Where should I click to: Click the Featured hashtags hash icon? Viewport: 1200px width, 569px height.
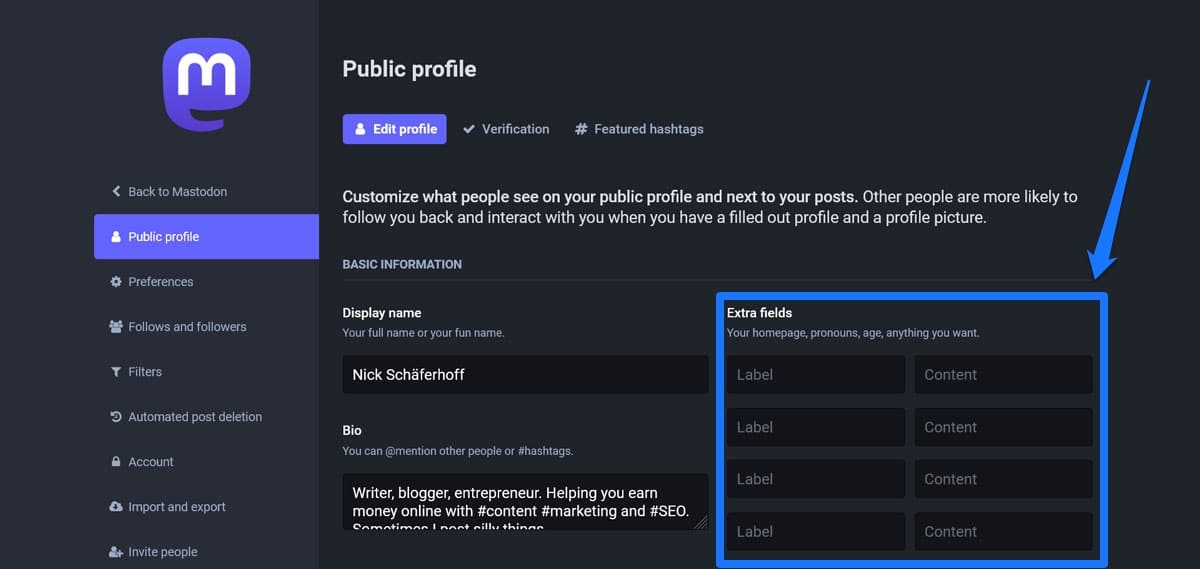point(581,129)
